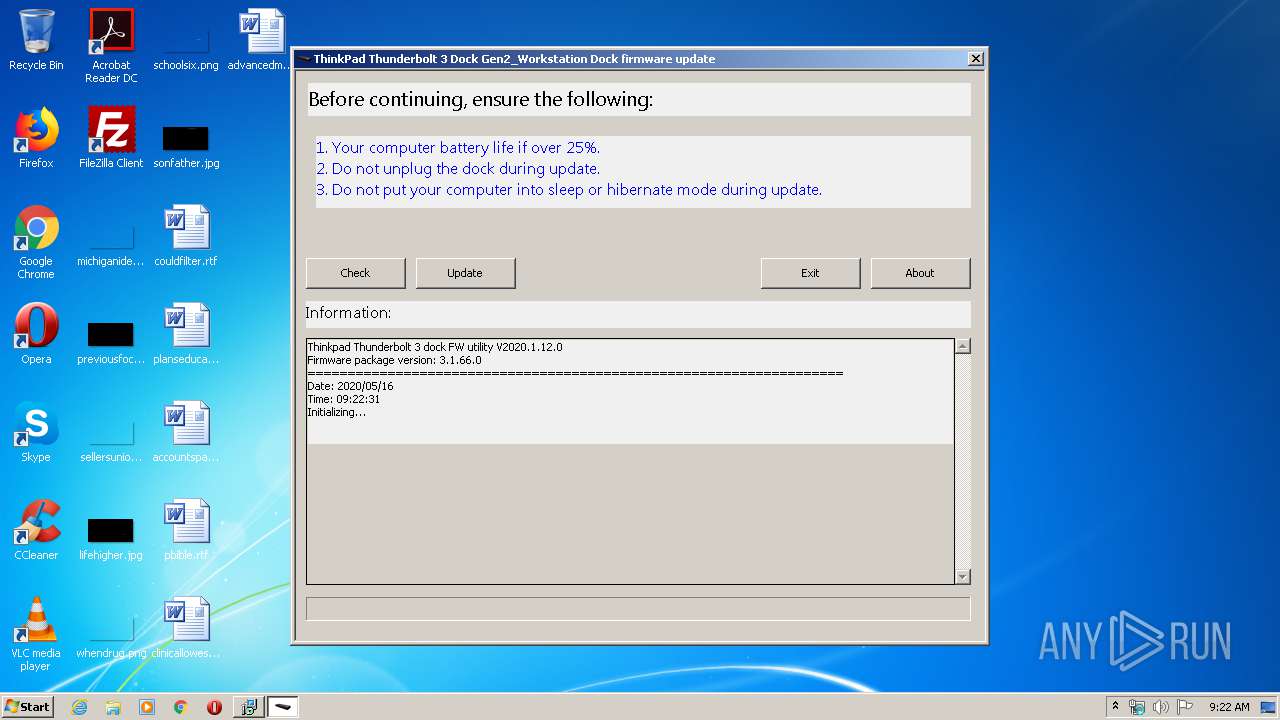Click the window title bar text
The image size is (1280, 720).
(x=514, y=59)
